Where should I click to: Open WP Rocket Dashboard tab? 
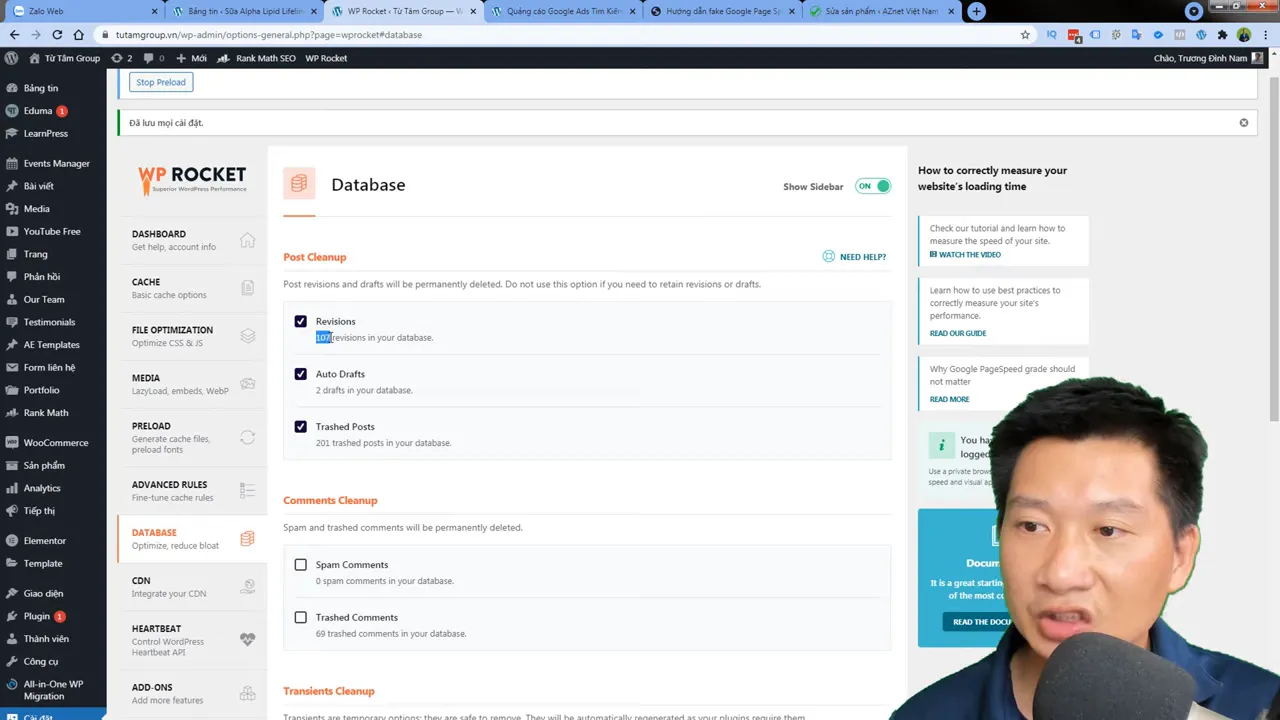tap(192, 240)
